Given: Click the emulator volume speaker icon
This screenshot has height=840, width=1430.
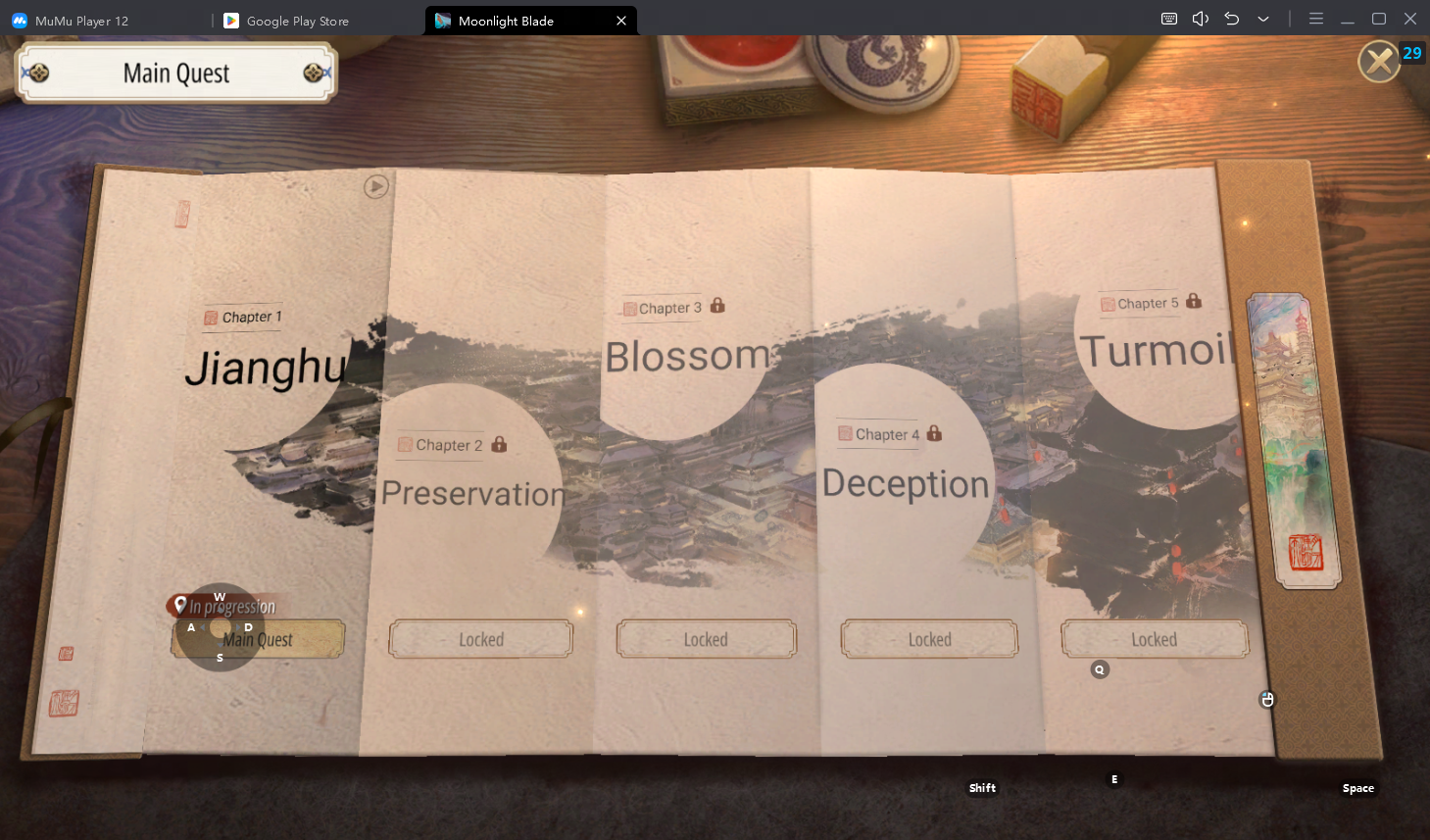Looking at the screenshot, I should [x=1201, y=19].
